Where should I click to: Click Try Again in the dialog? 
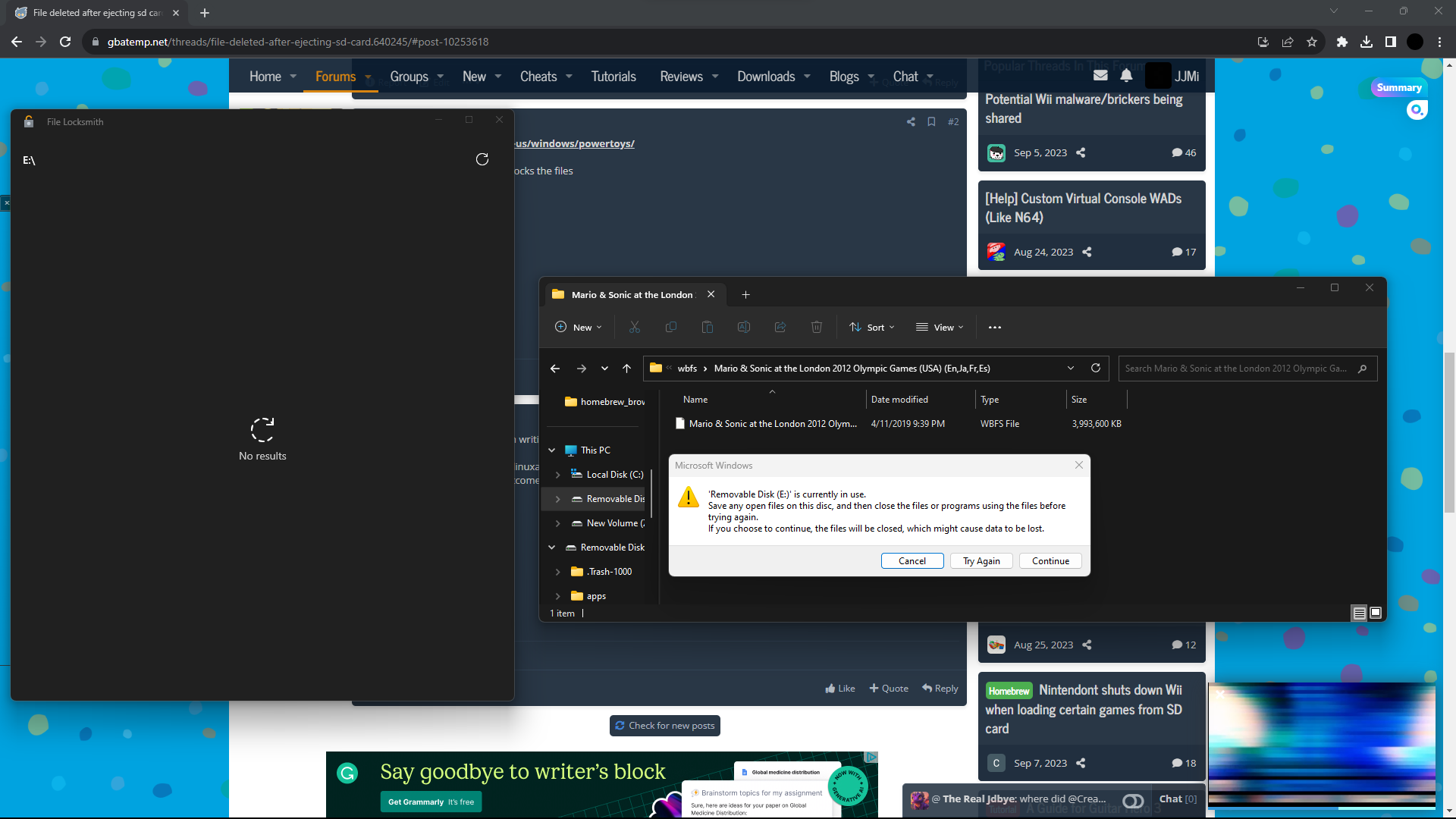pos(981,561)
